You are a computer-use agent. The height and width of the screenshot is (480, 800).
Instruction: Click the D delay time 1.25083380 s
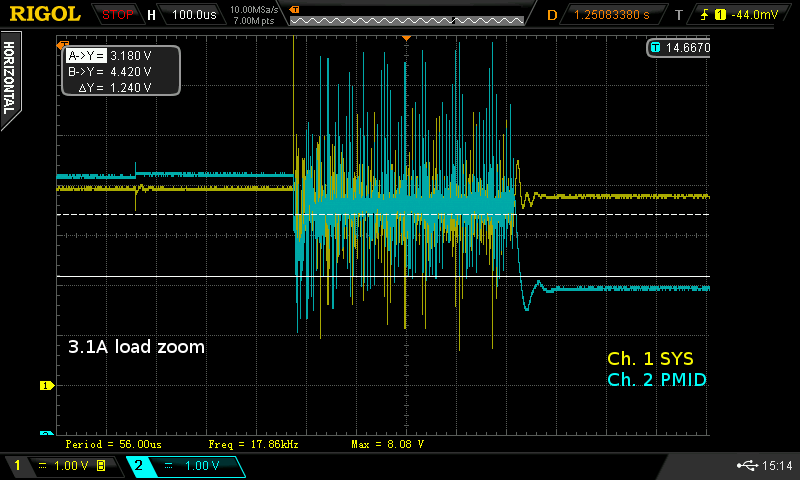pos(612,15)
